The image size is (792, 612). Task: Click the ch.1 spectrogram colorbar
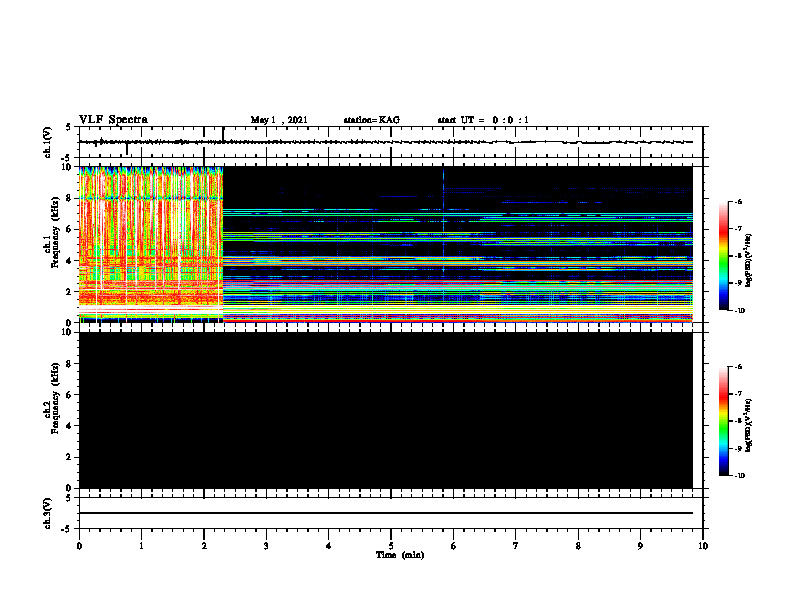[724, 256]
